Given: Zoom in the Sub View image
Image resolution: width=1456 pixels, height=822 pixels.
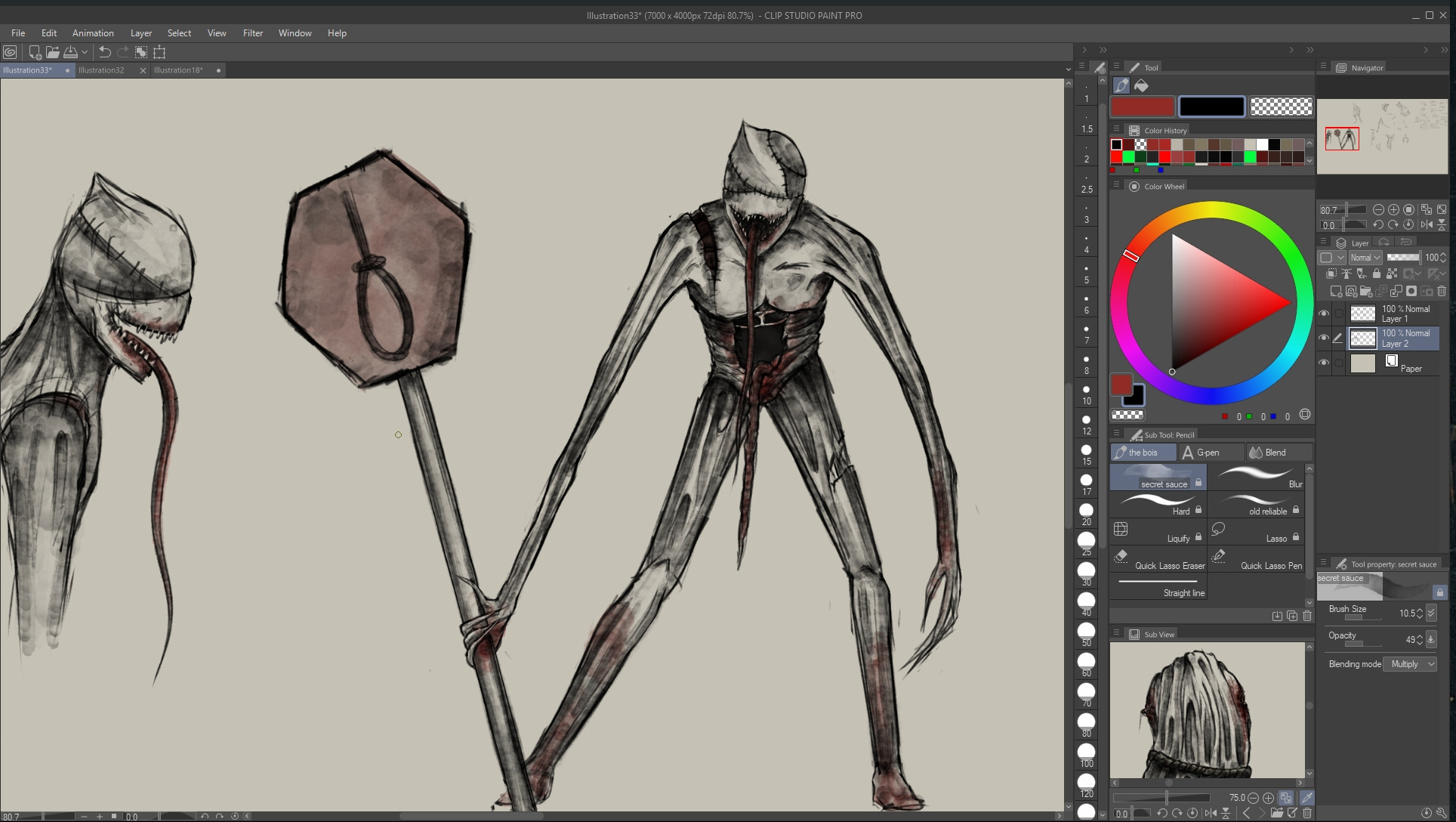Looking at the screenshot, I should 1268,798.
